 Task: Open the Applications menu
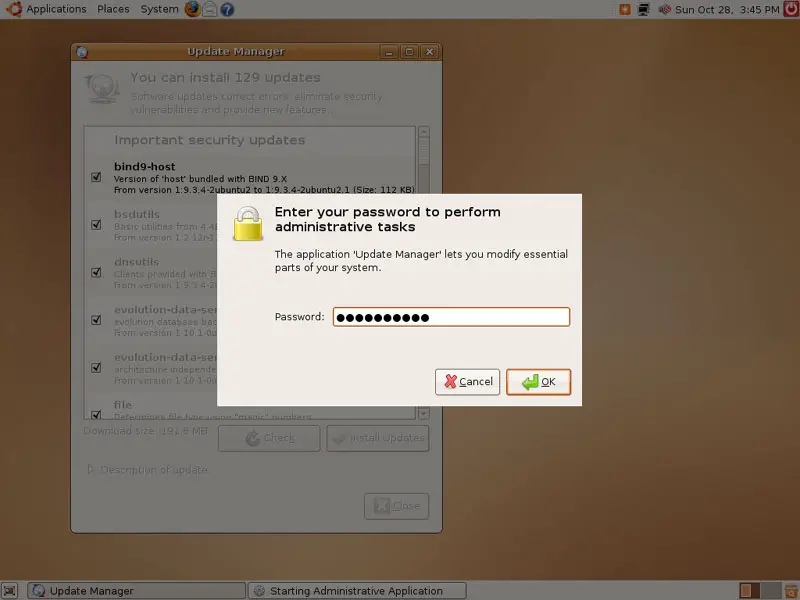click(56, 9)
